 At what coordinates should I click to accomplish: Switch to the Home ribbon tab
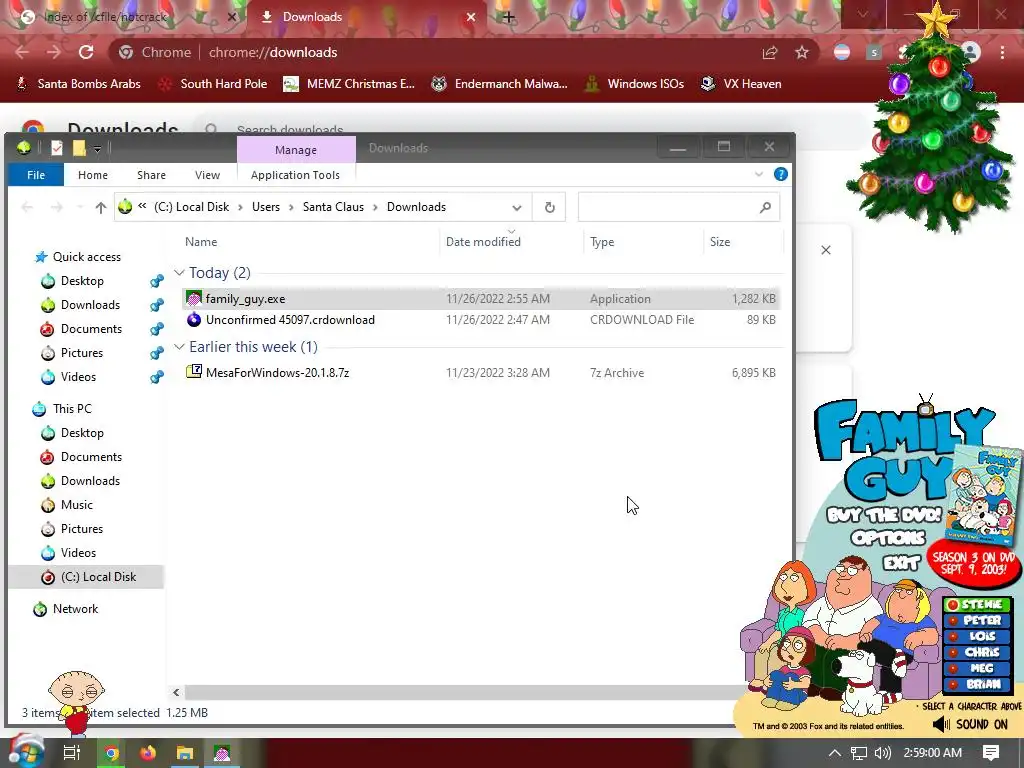pyautogui.click(x=93, y=175)
